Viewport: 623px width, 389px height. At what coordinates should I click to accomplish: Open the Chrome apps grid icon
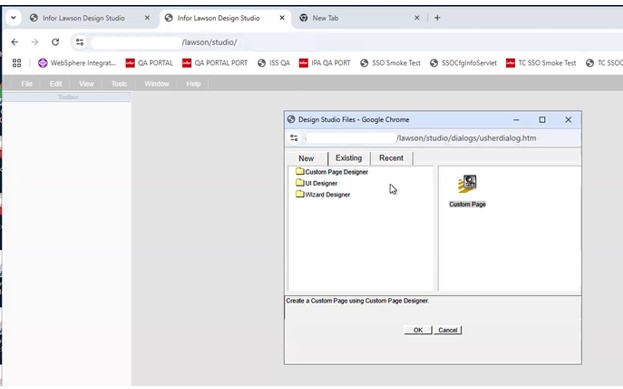pos(17,63)
